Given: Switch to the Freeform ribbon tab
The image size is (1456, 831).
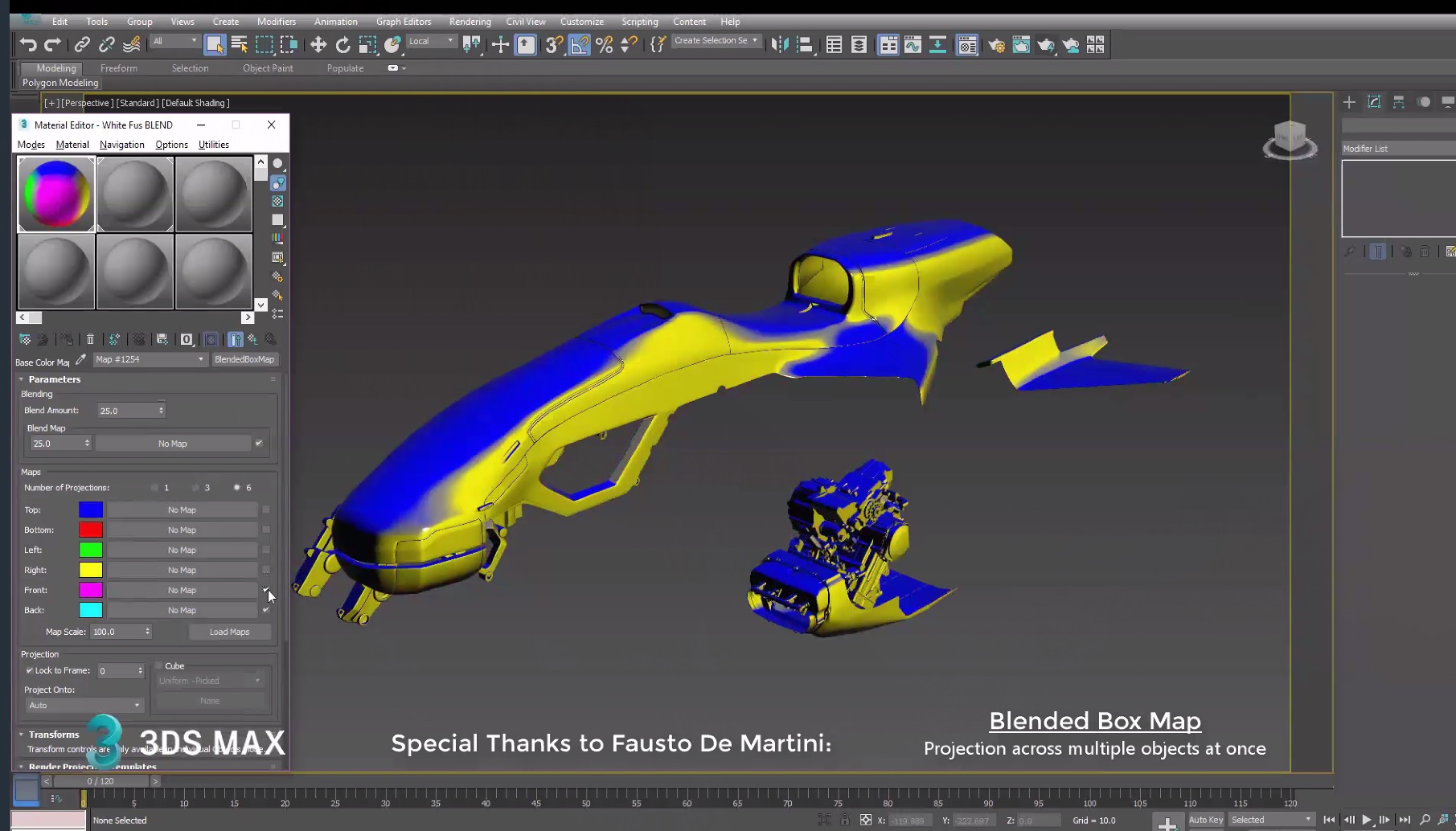Looking at the screenshot, I should tap(118, 68).
